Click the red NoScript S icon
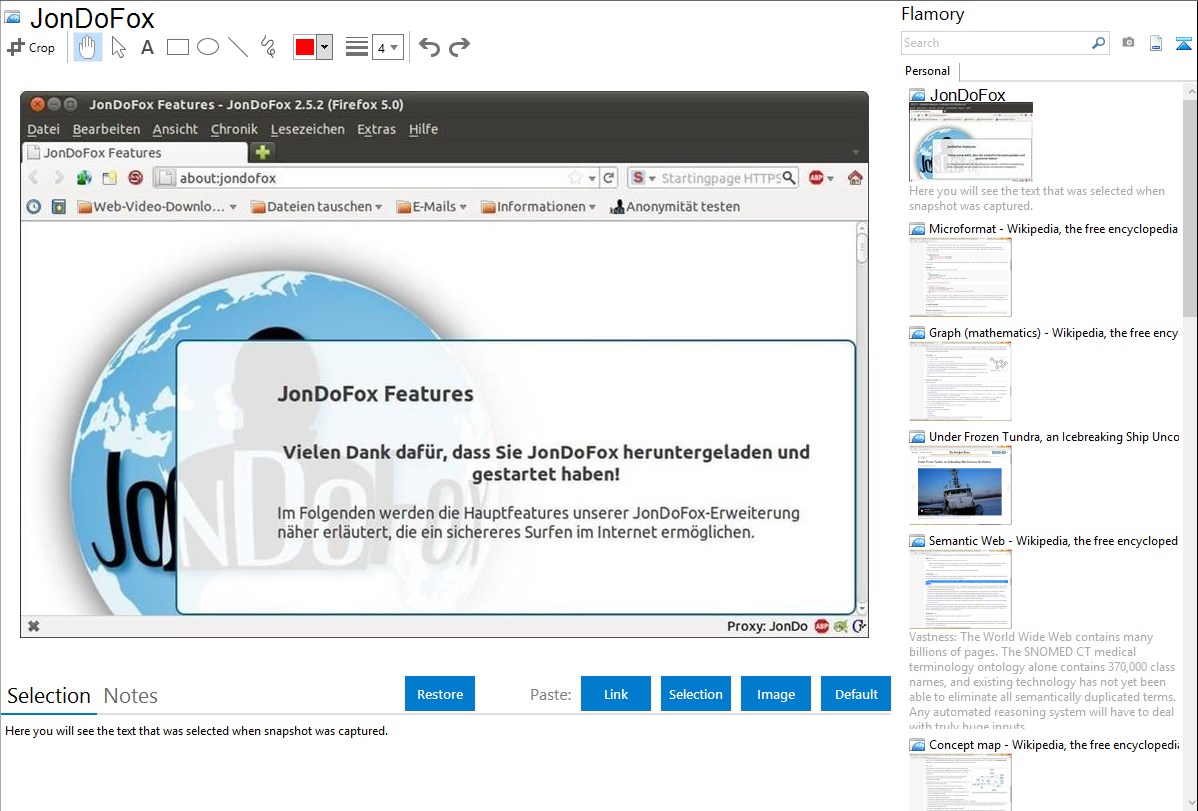Image resolution: width=1198 pixels, height=811 pixels. point(135,178)
